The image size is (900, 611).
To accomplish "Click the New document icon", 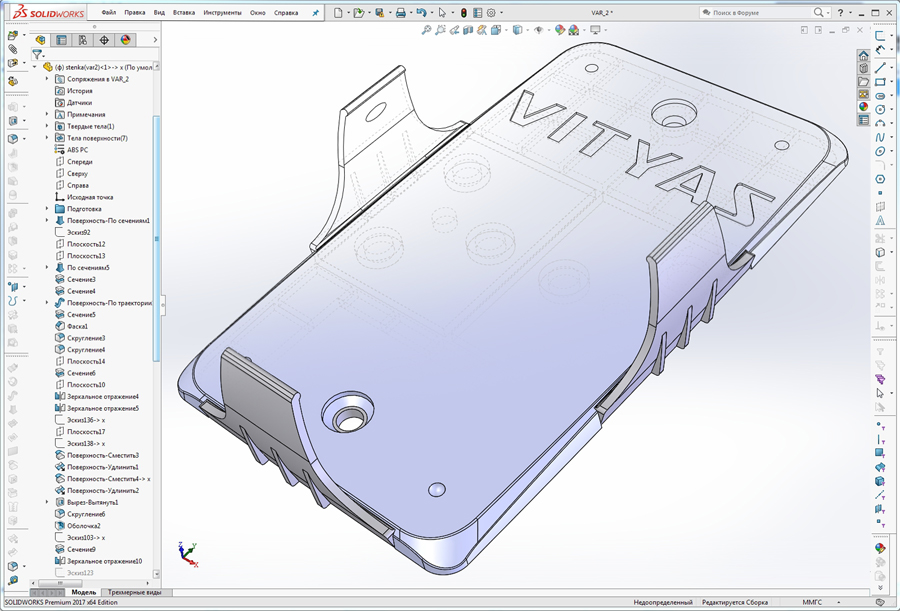I will coord(338,13).
